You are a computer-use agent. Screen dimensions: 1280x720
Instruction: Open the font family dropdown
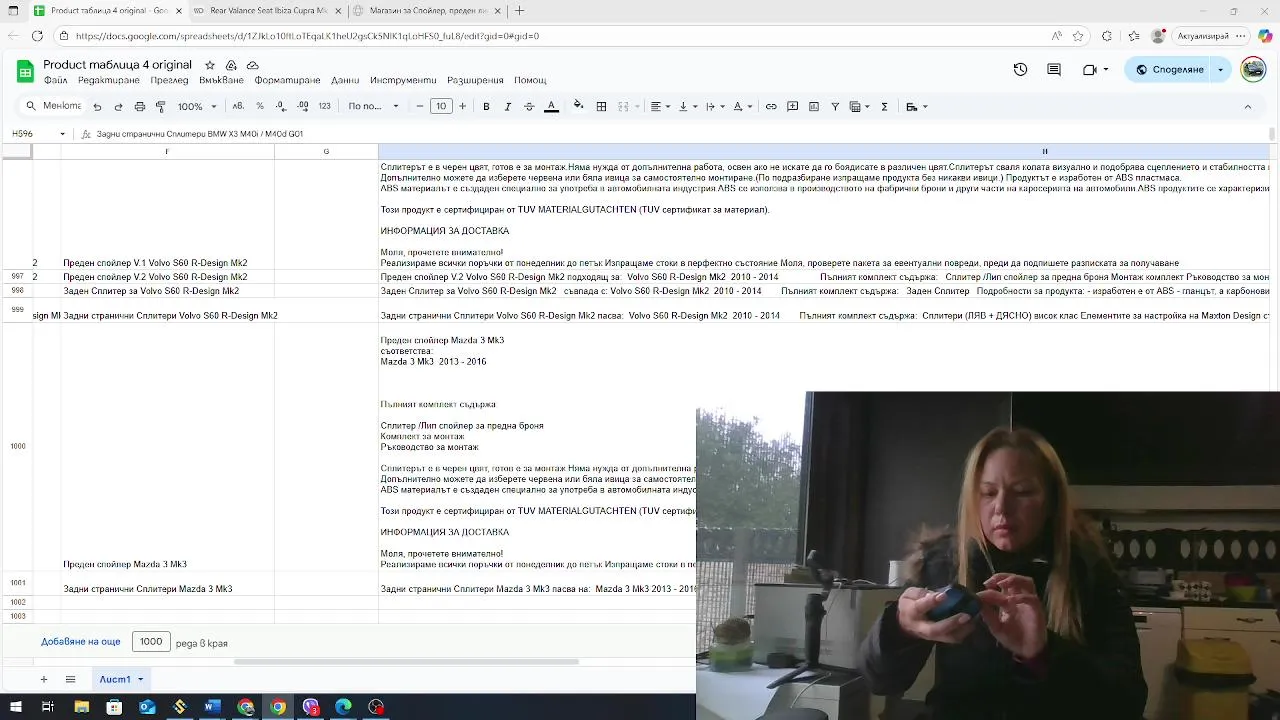pyautogui.click(x=373, y=107)
